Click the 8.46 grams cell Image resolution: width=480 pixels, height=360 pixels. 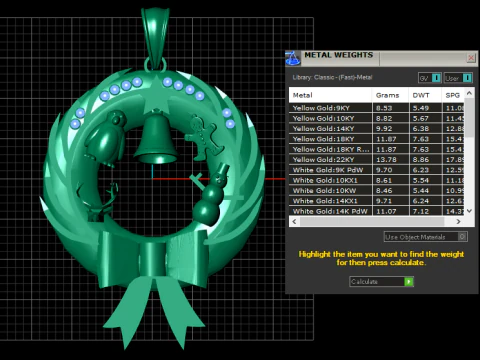tap(390, 191)
